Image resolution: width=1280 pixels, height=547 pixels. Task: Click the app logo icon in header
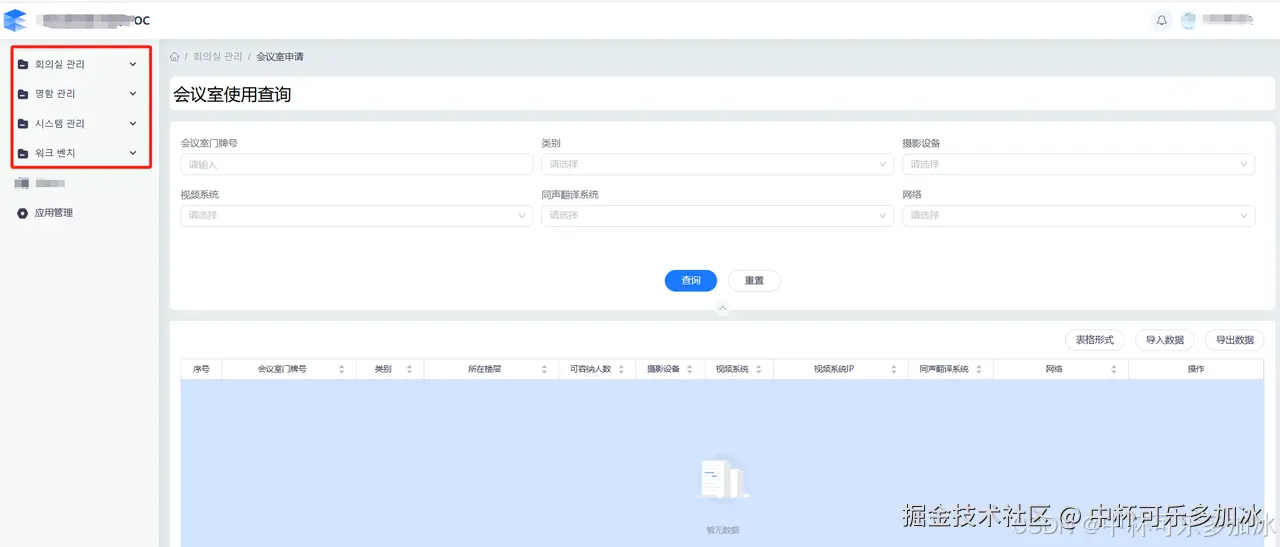pyautogui.click(x=15, y=20)
